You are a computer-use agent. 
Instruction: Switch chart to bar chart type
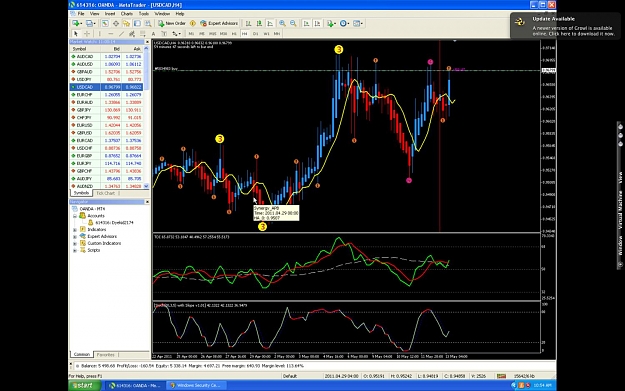point(248,24)
